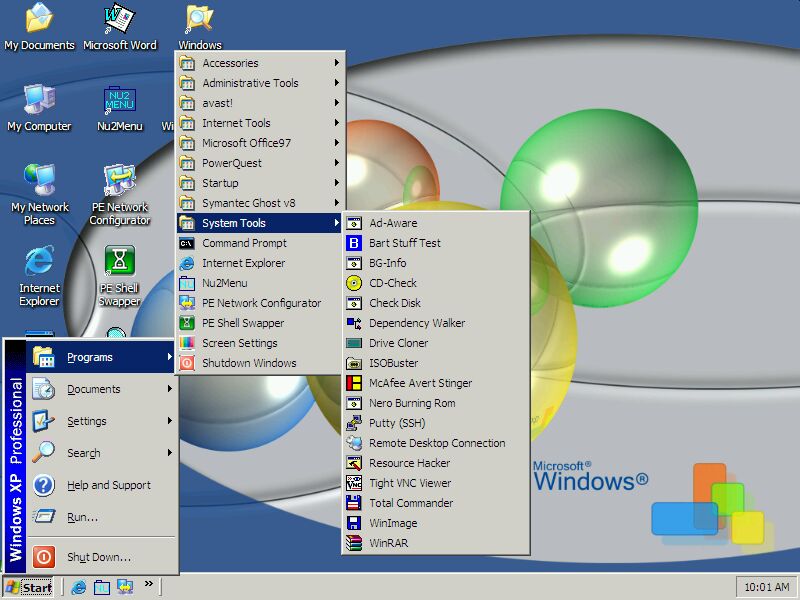Image resolution: width=800 pixels, height=600 pixels.
Task: Click Command Prompt icon in Programs menu
Action: point(187,243)
